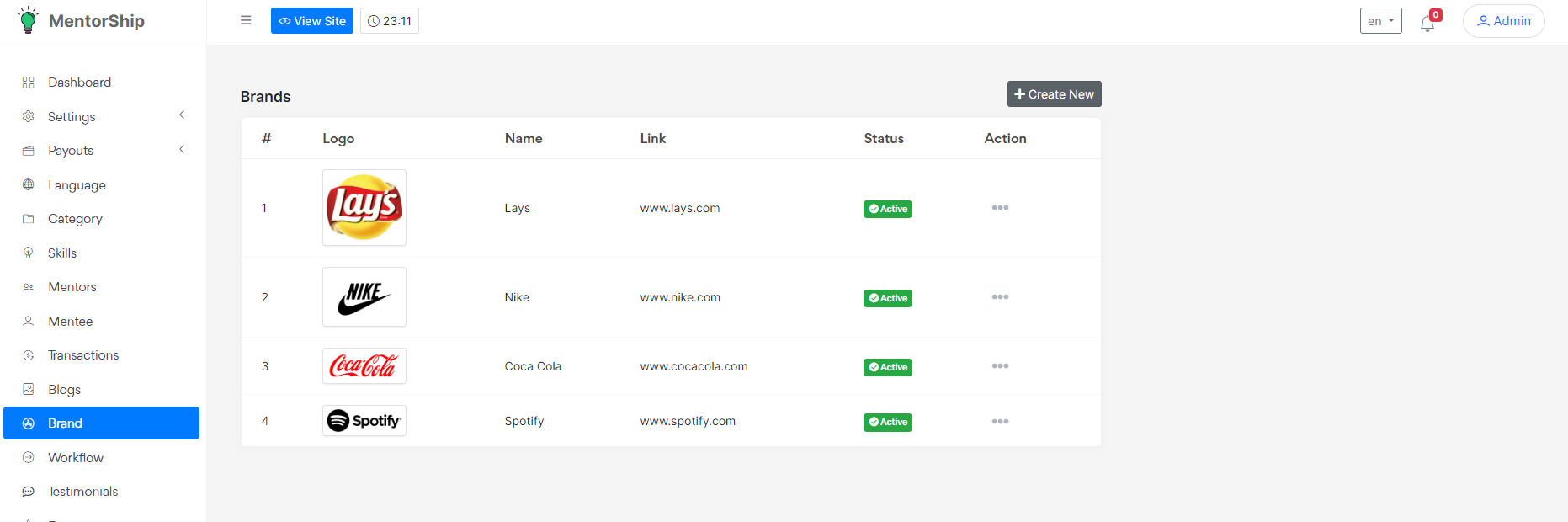Open the three-dot action menu for Spotify
Screen dimensions: 1568x522
click(x=1000, y=422)
